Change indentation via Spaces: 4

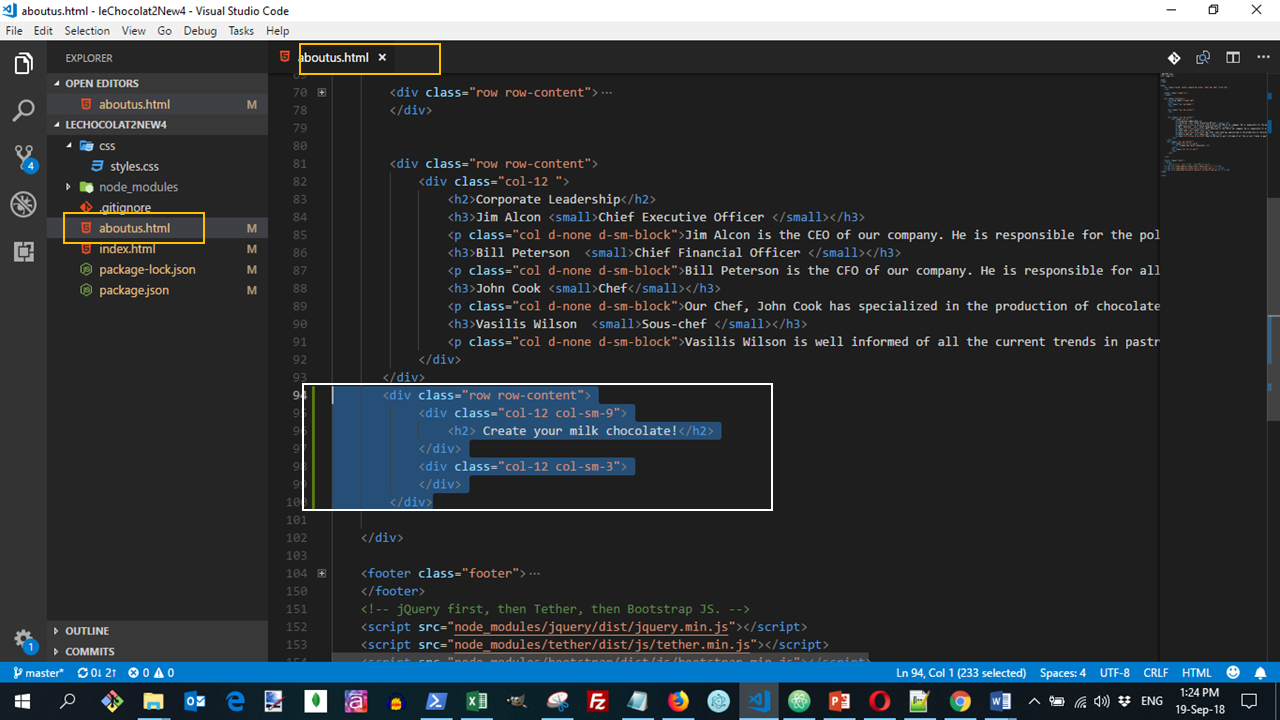point(1063,673)
